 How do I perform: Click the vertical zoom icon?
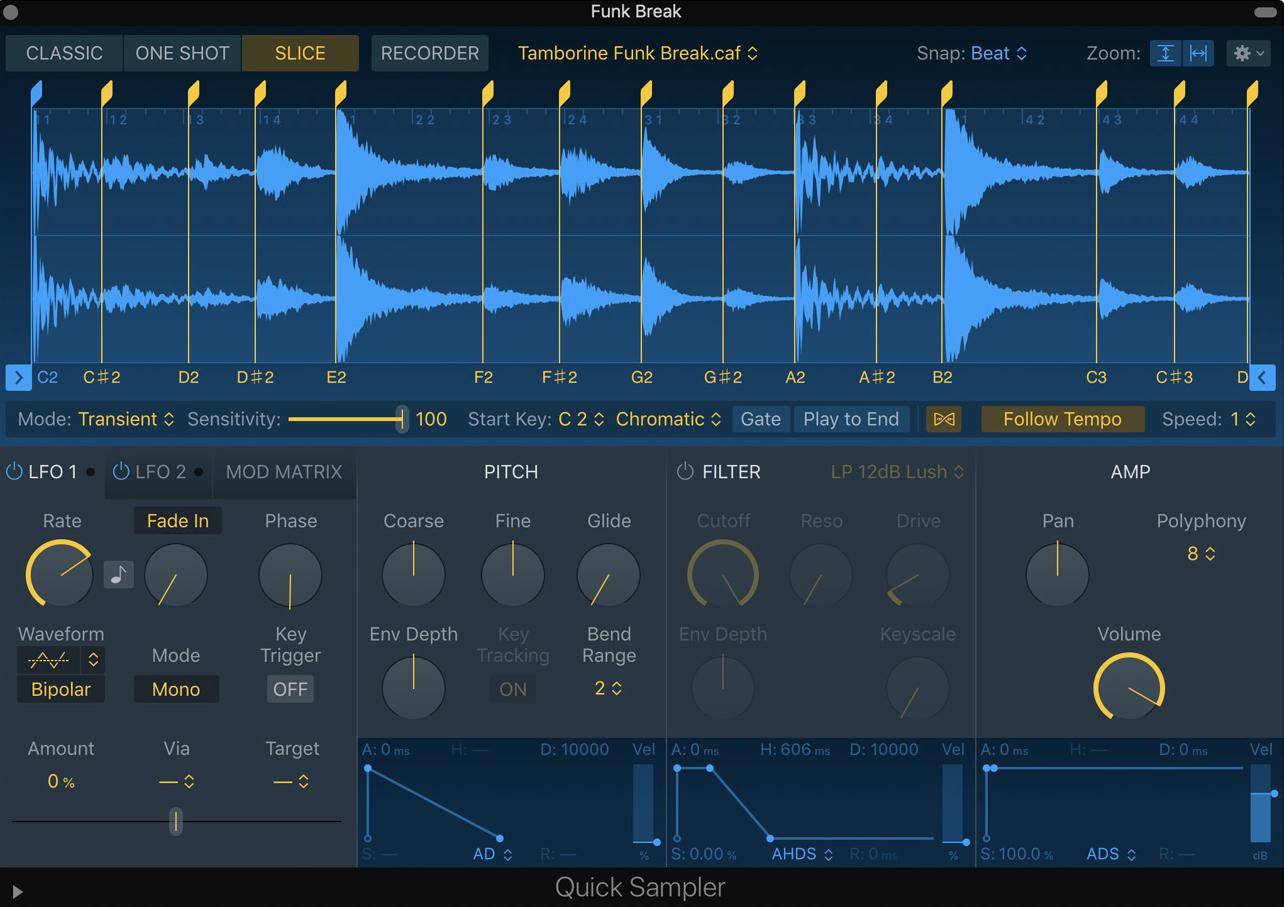[1166, 53]
